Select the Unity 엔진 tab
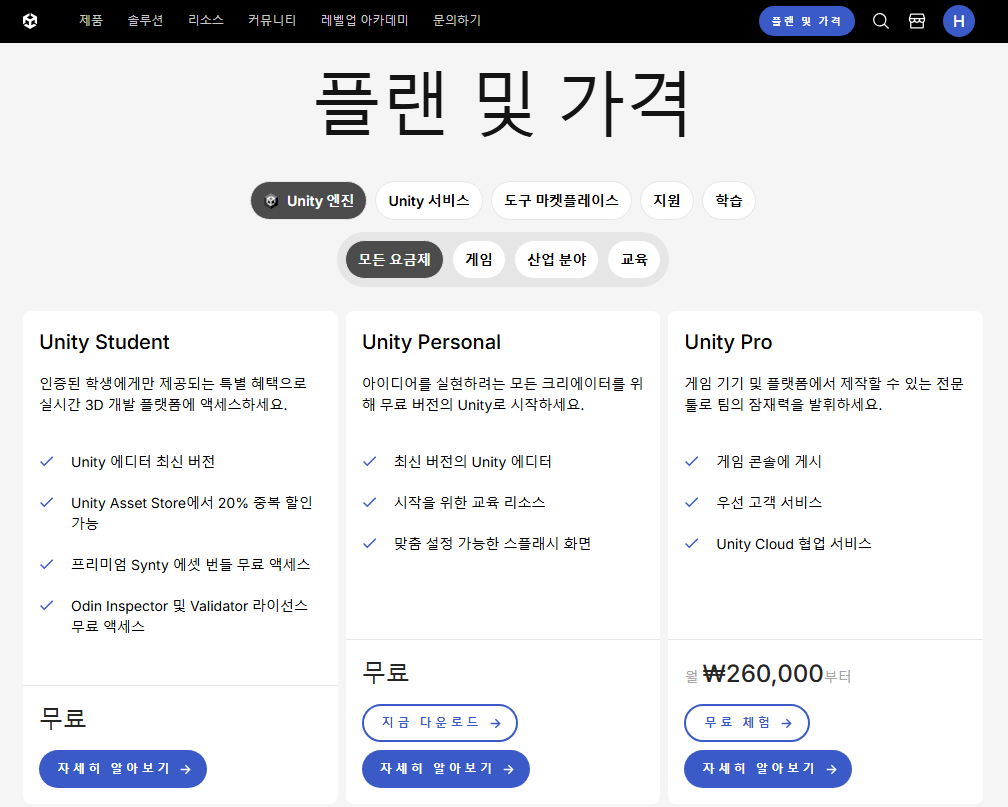The height and width of the screenshot is (807, 1008). click(308, 201)
